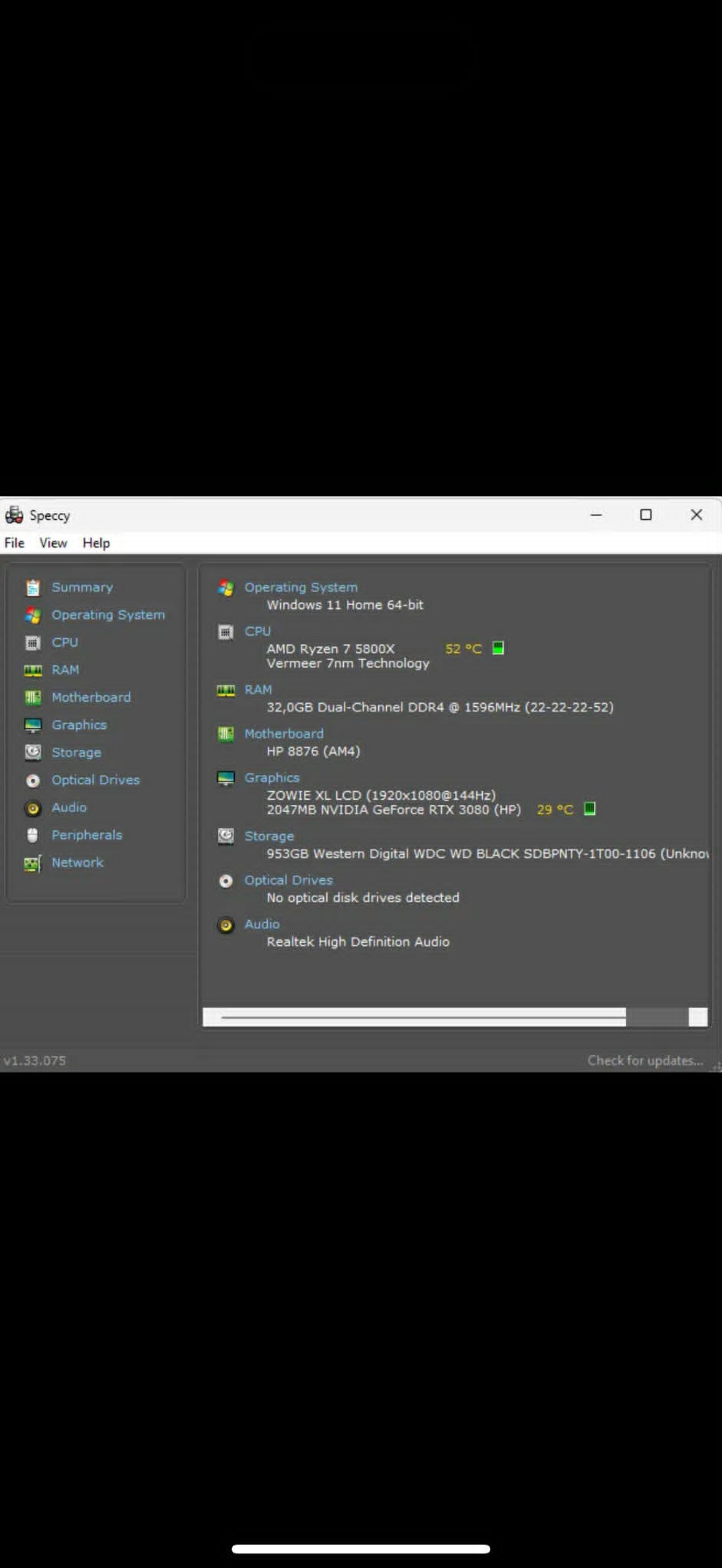The image size is (722, 1568).
Task: Click 'NVIDIA GeForce RTX 3080' line
Action: [394, 810]
